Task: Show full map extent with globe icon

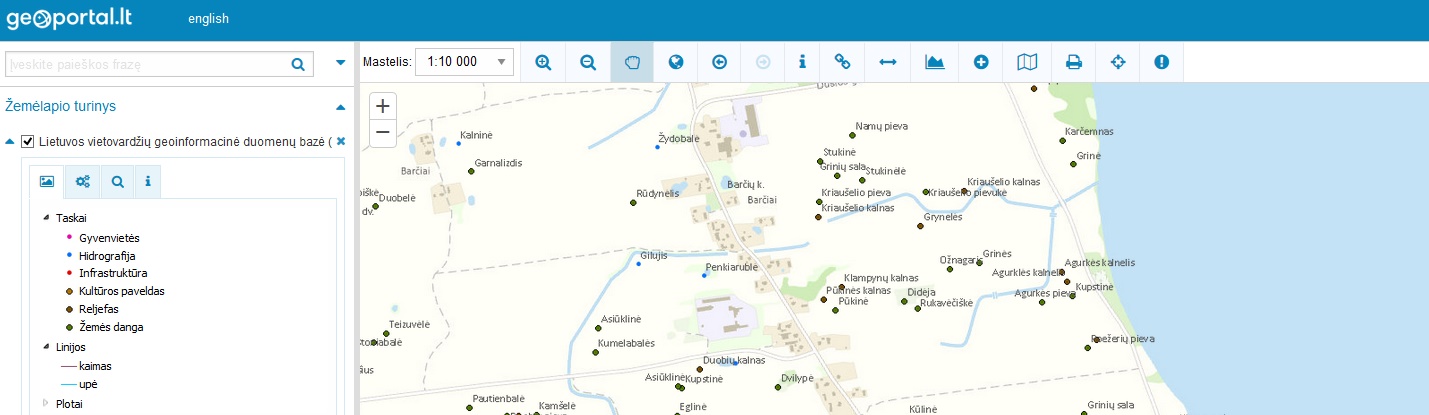Action: pos(676,62)
